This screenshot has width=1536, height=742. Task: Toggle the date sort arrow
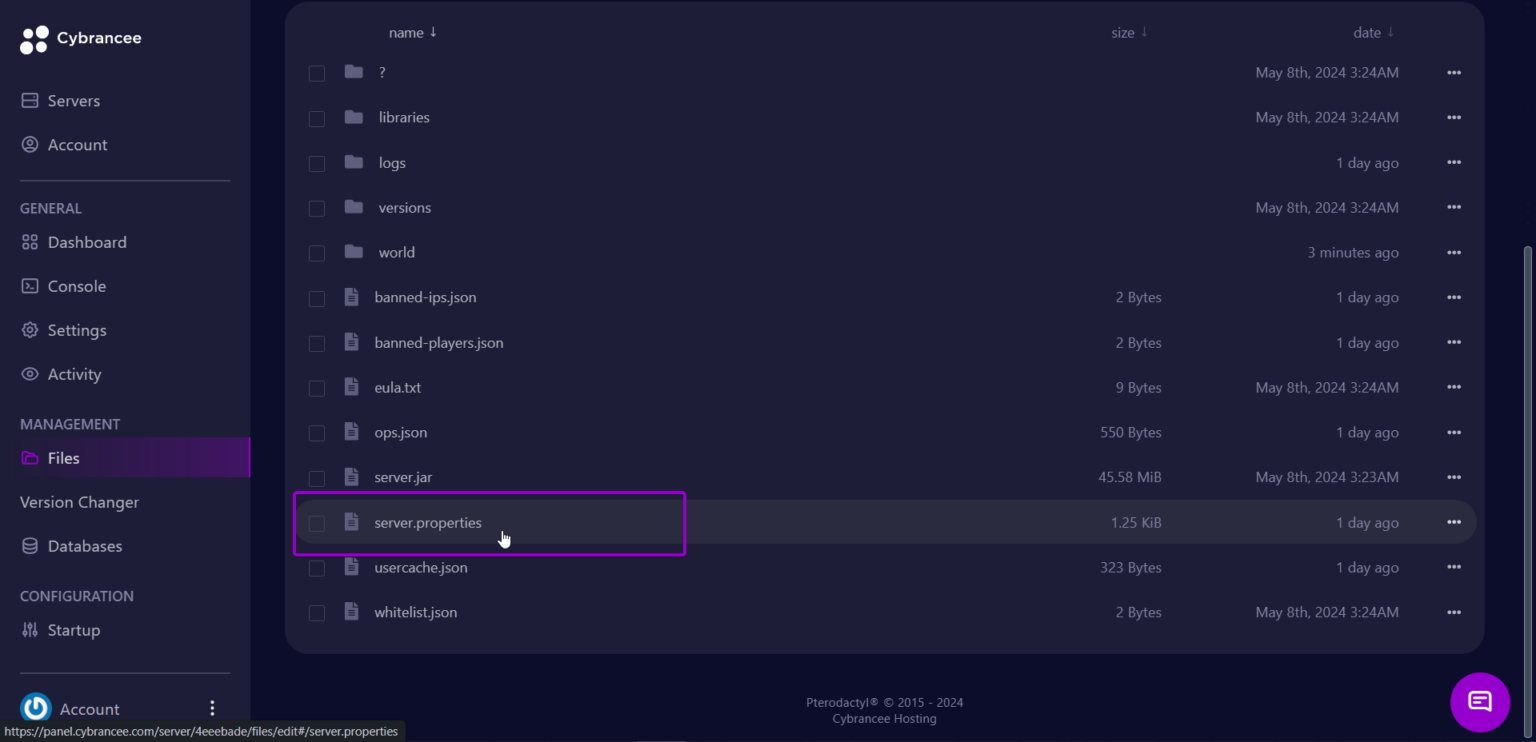pyautogui.click(x=1393, y=32)
